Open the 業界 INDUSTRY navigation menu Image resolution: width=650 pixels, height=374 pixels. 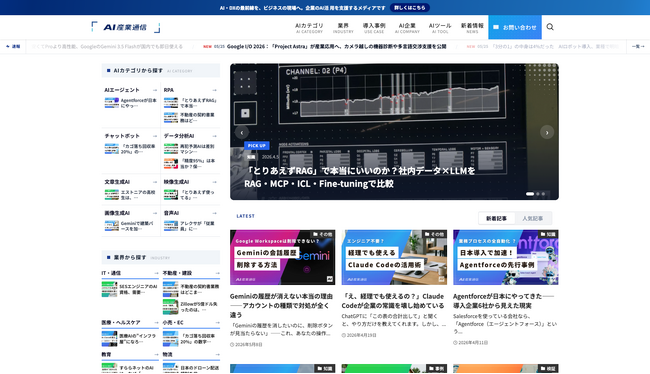click(x=343, y=28)
